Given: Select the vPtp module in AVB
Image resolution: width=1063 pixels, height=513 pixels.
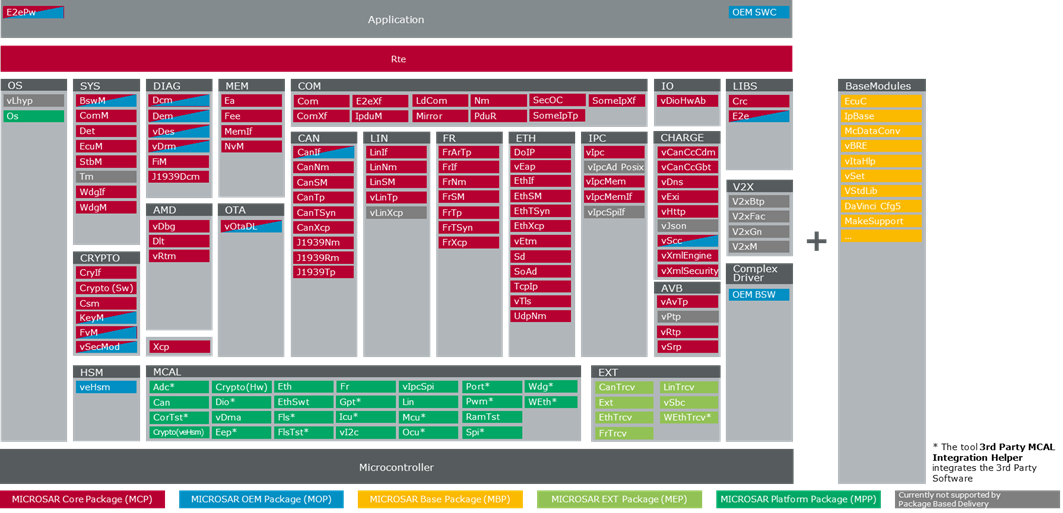Looking at the screenshot, I should tap(687, 317).
